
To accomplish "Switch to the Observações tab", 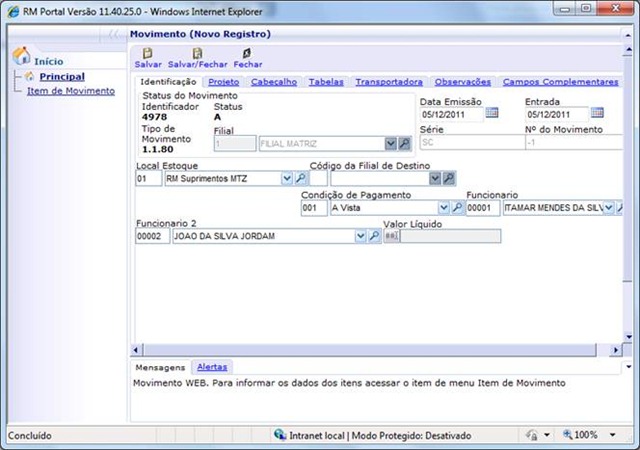I will [463, 82].
